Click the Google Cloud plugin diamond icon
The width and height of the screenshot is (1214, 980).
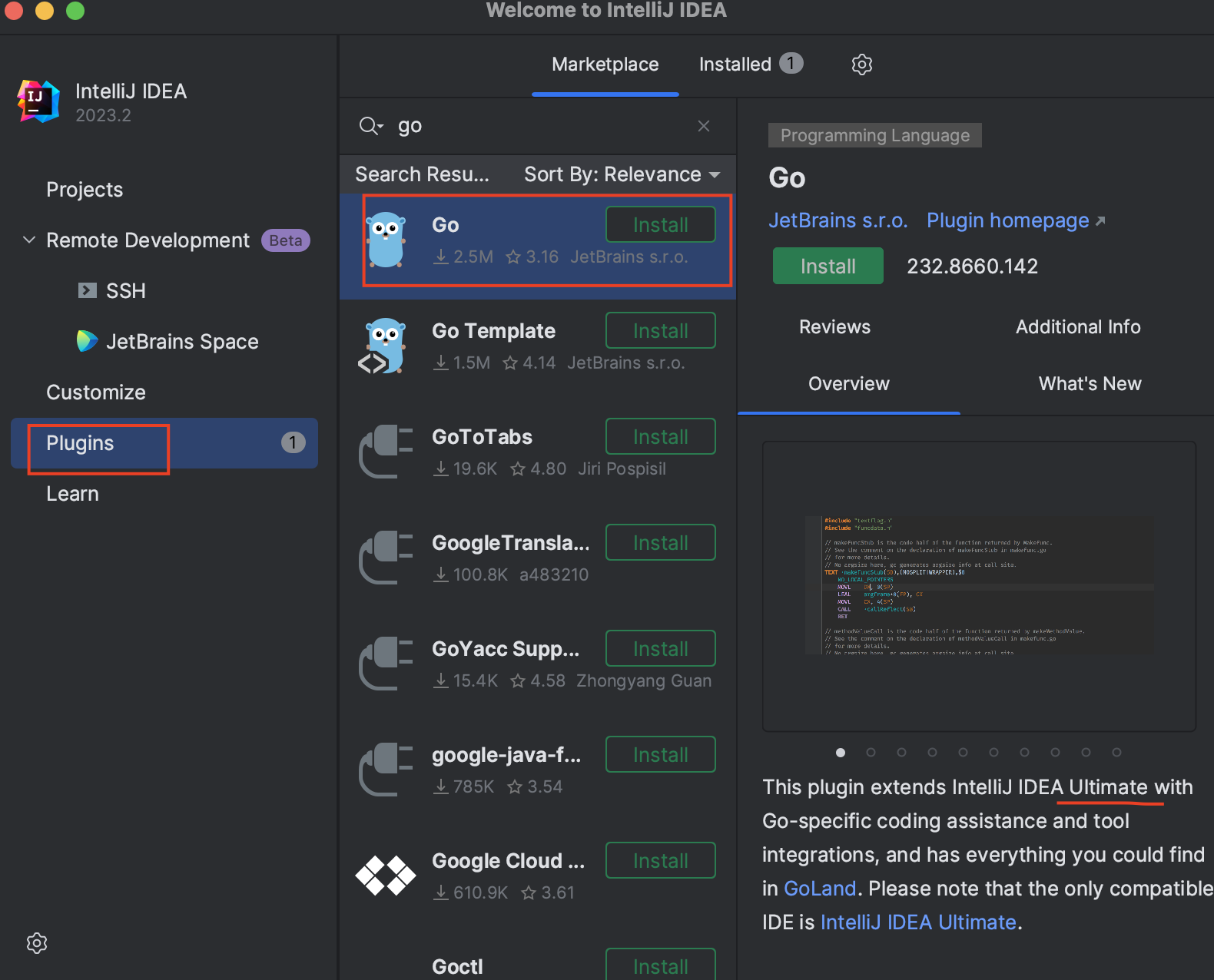pos(386,876)
